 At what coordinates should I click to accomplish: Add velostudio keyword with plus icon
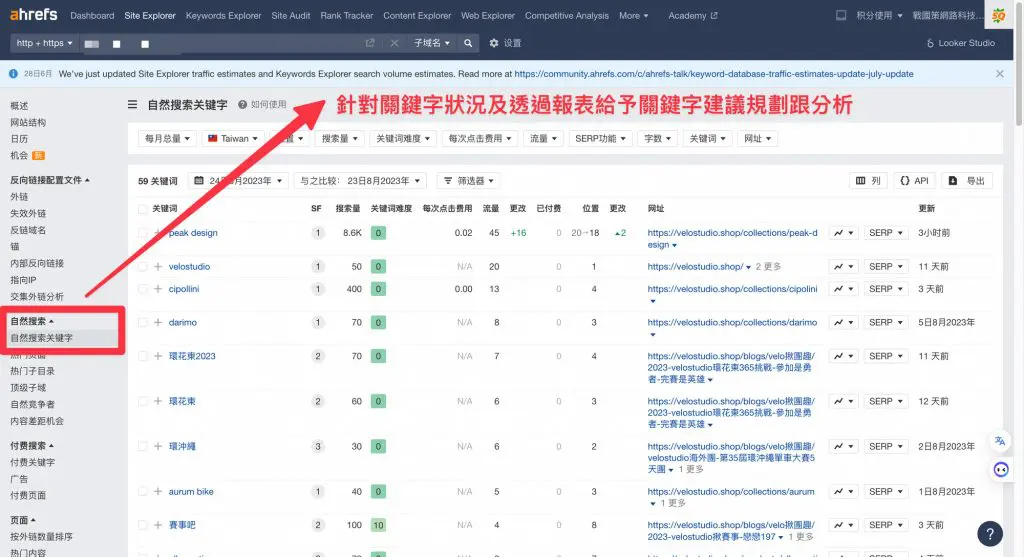pos(157,266)
